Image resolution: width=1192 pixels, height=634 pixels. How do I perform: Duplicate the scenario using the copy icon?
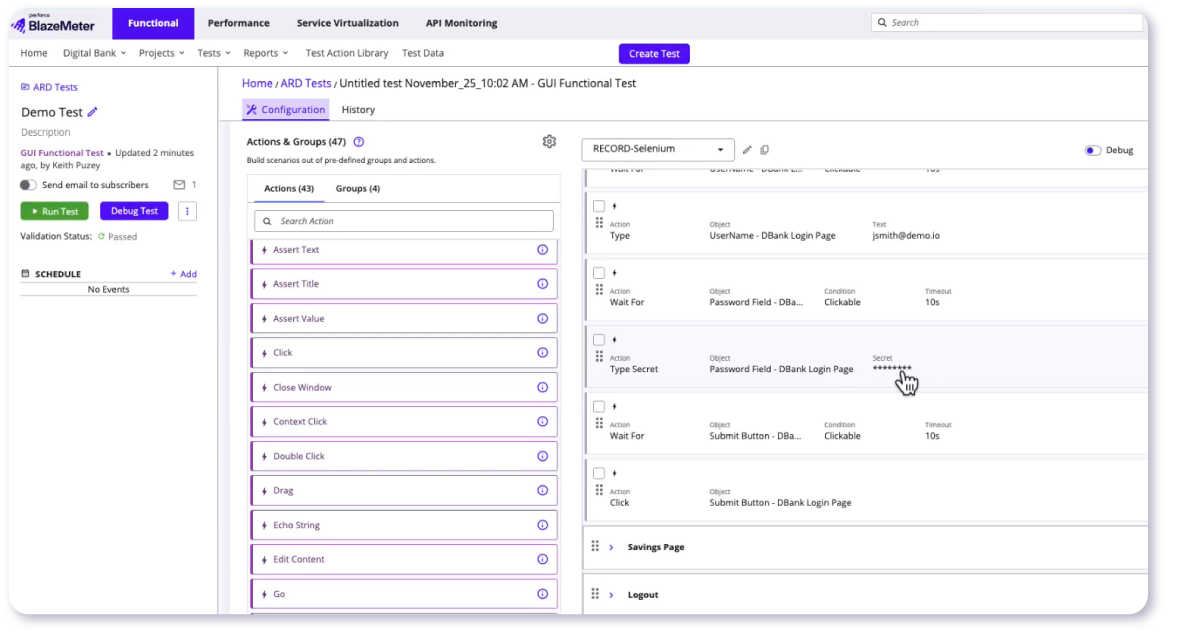coord(764,148)
